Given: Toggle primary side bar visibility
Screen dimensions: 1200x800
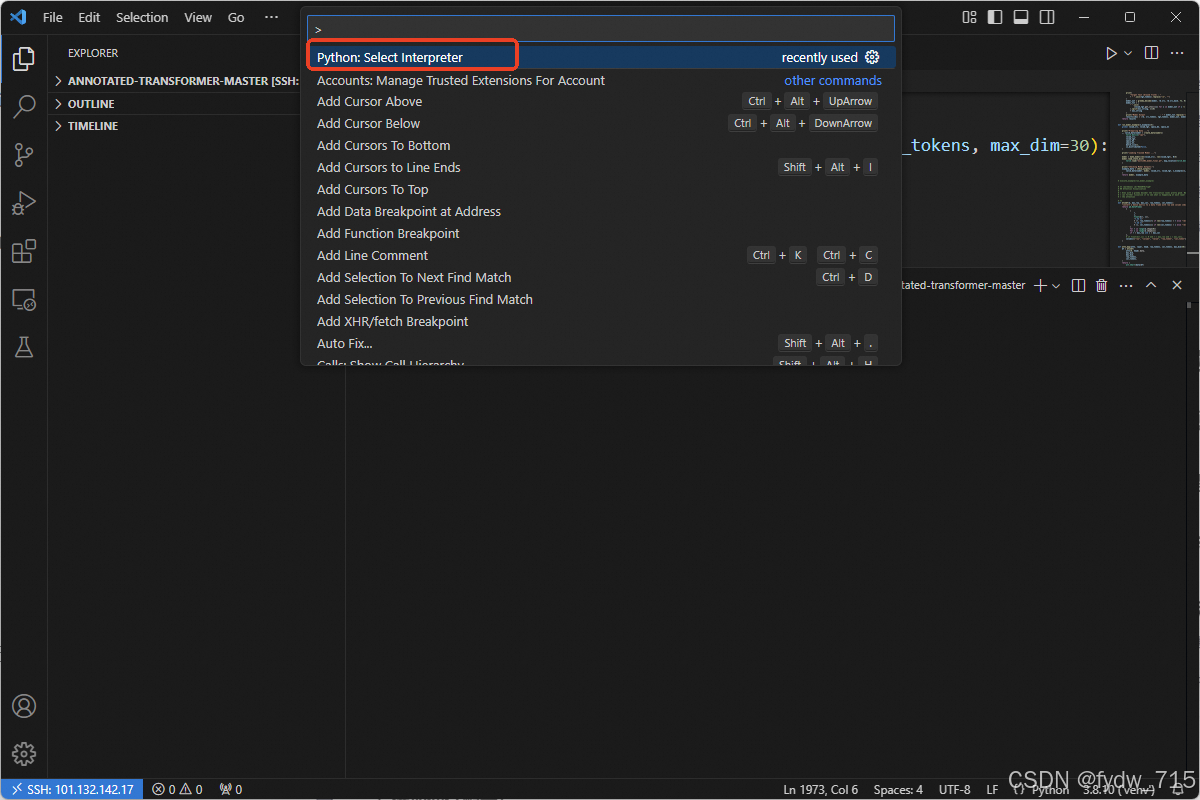Looking at the screenshot, I should [995, 17].
